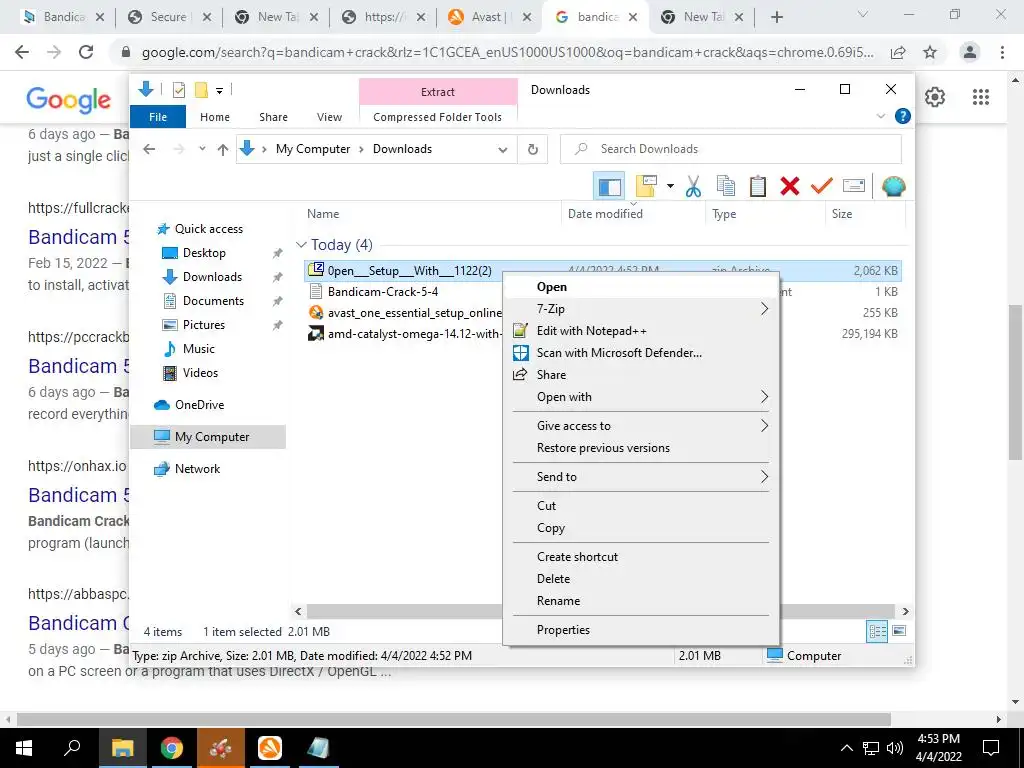1024x768 pixels.
Task: Select Pictures in the navigation pane
Action: pos(203,325)
